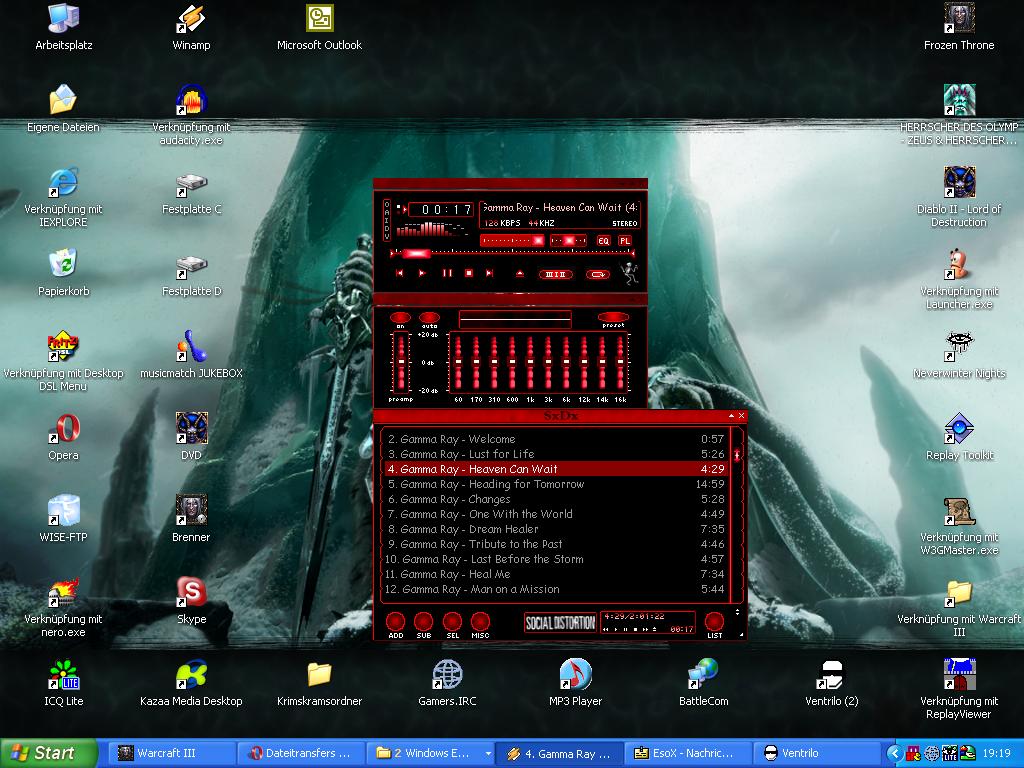
Task: Click the eject button in Winamp
Action: coord(520,274)
